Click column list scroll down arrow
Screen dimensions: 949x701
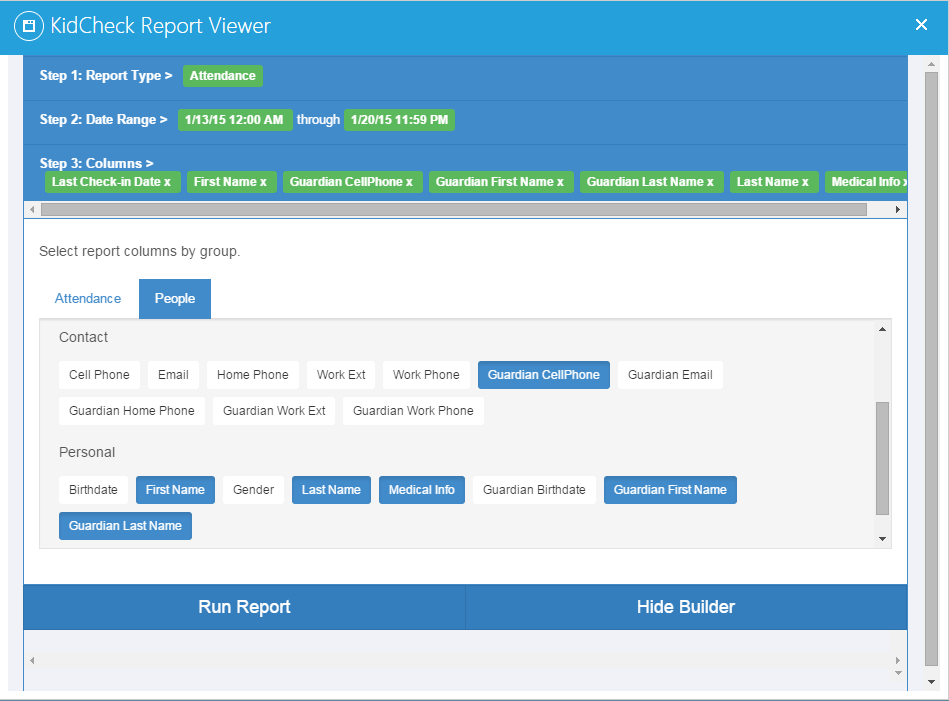pos(882,539)
